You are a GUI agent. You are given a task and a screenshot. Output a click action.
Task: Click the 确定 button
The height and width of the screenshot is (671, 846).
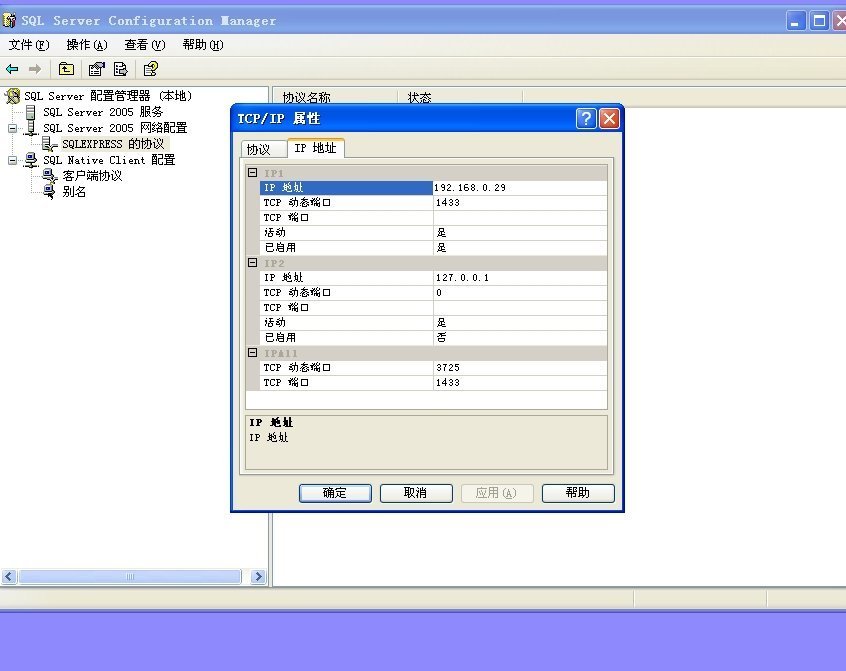coord(335,493)
